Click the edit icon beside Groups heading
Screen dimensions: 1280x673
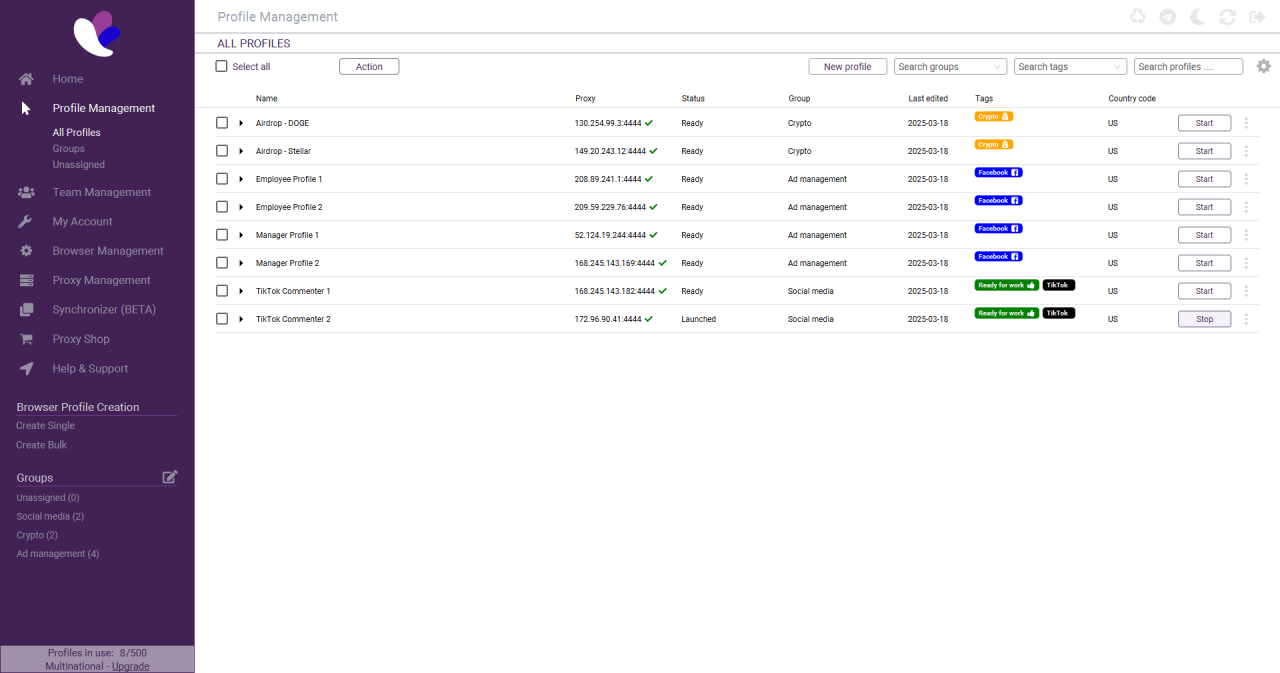(x=170, y=477)
